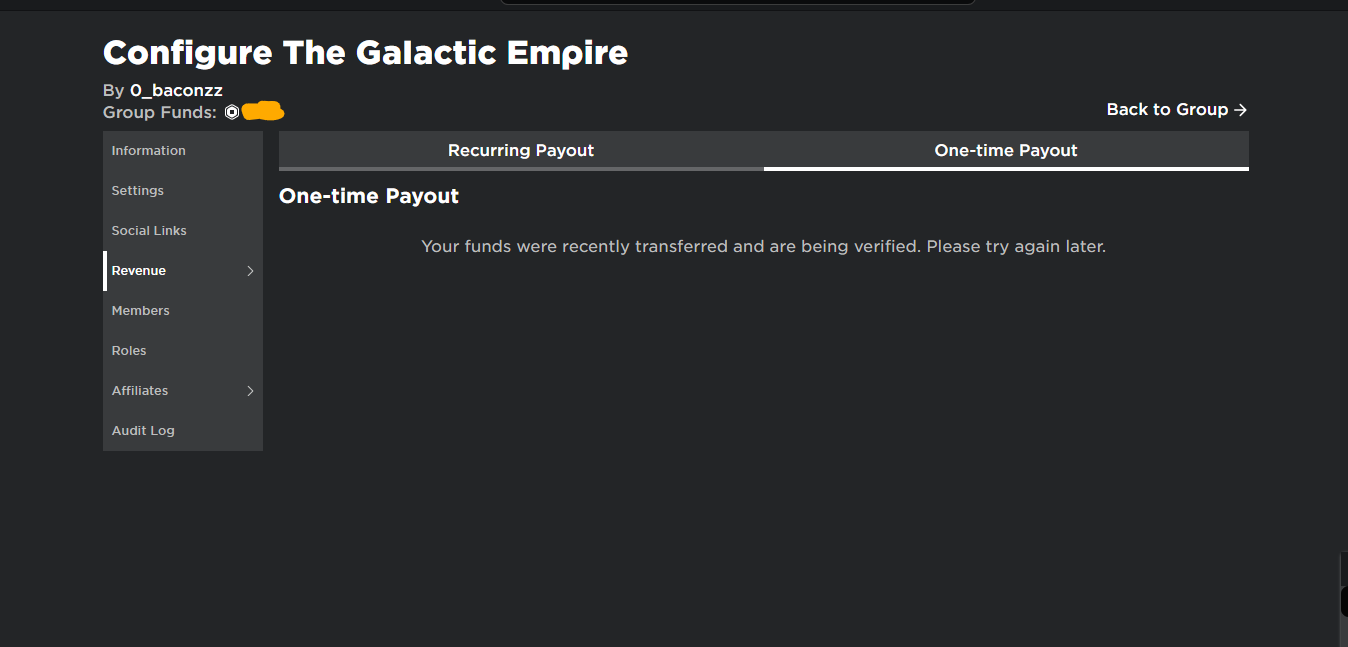Click the Configure The Galactic Empire title

(365, 52)
